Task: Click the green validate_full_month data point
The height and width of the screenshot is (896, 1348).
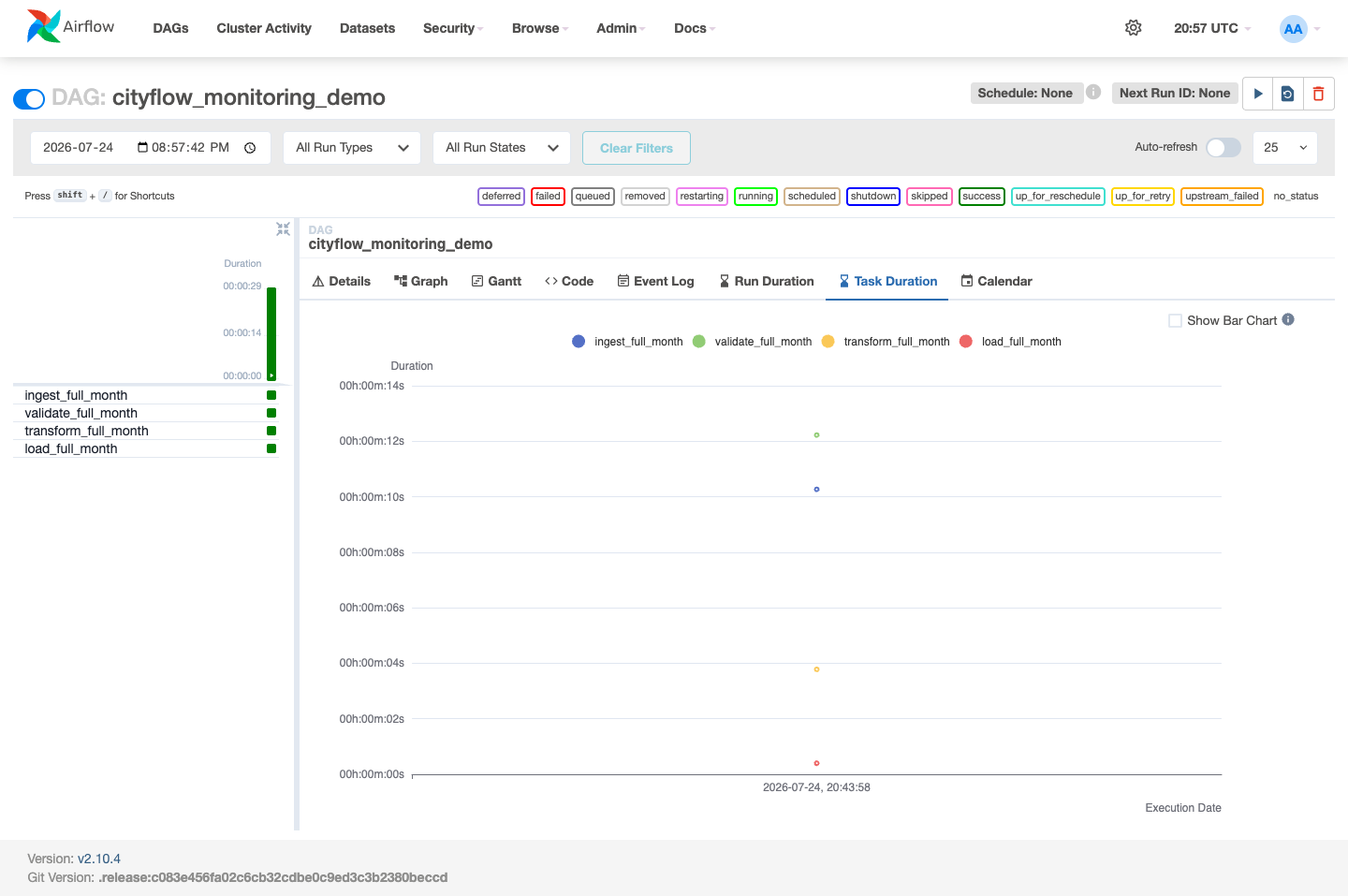Action: coord(816,435)
